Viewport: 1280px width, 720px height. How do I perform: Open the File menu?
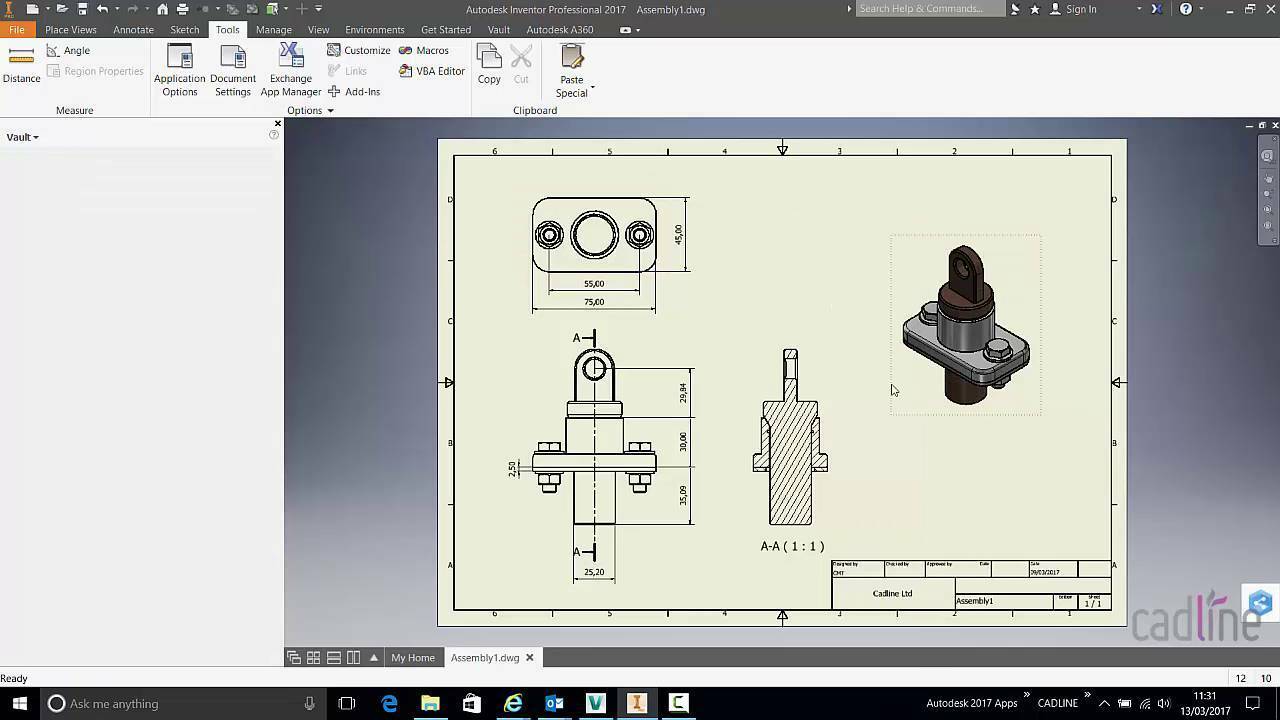point(17,30)
